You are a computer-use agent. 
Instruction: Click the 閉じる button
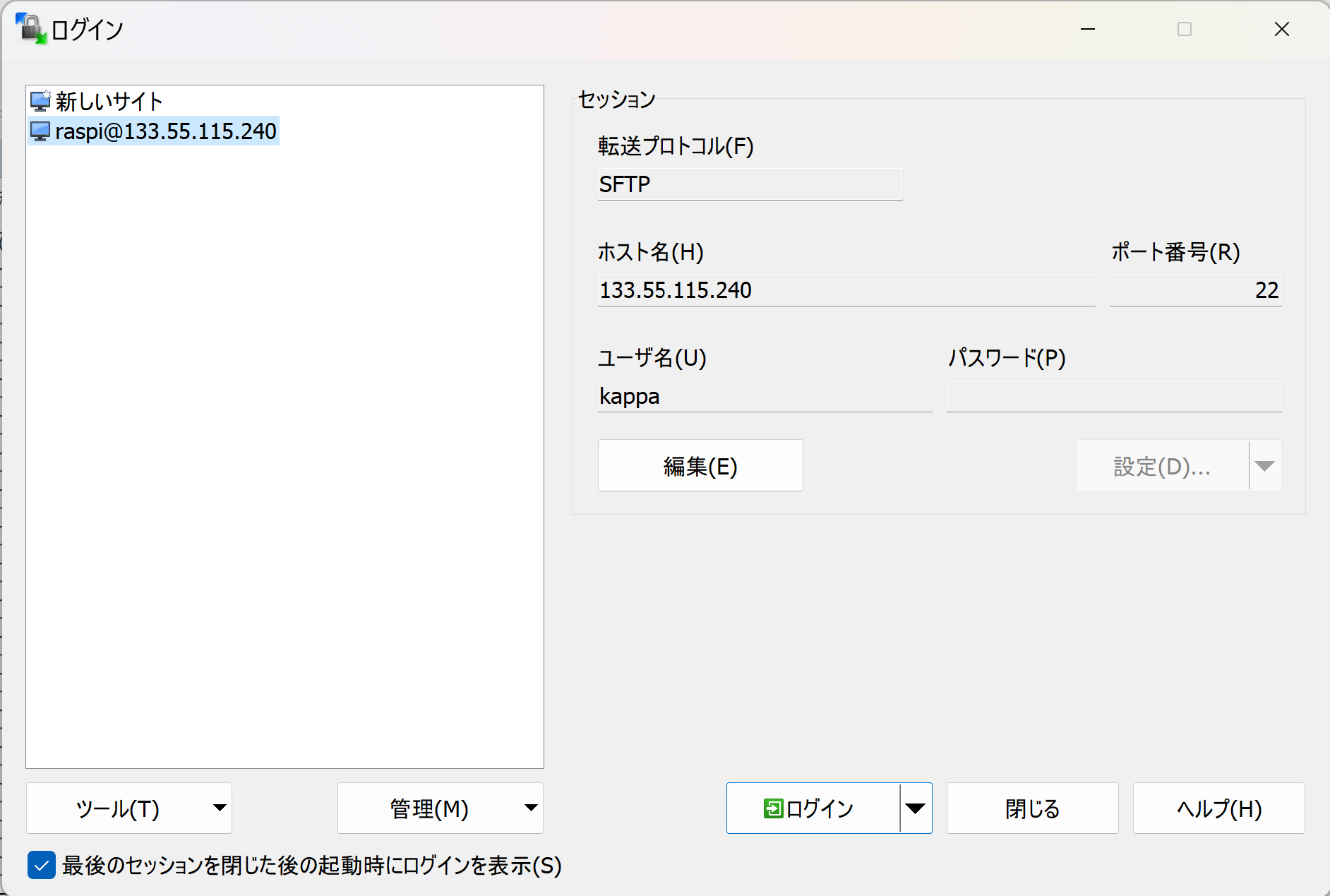(x=1031, y=808)
